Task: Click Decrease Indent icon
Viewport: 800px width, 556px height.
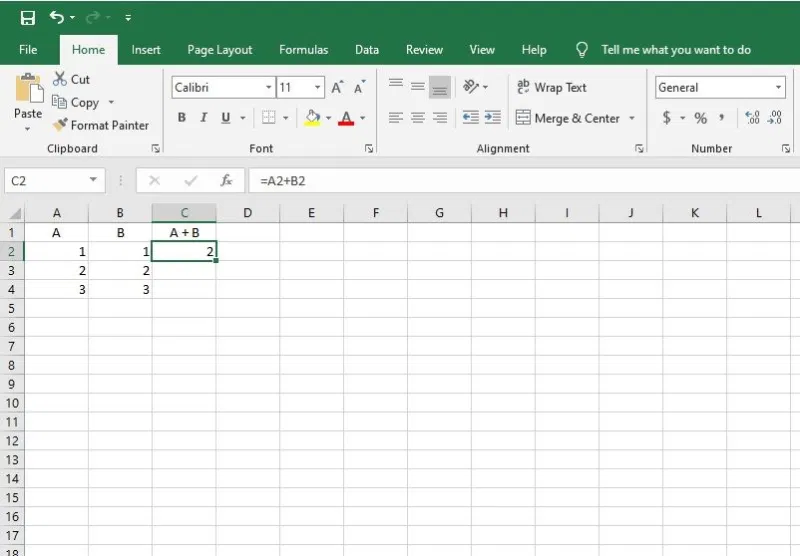Action: coord(470,118)
